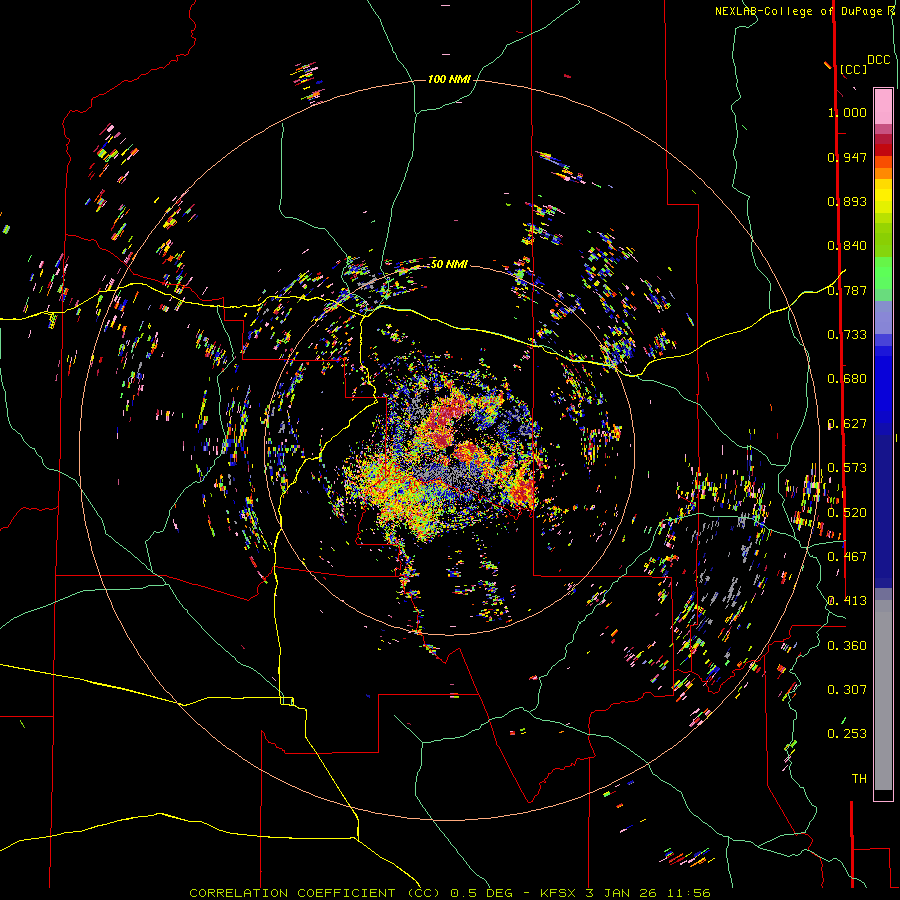The width and height of the screenshot is (900, 900).
Task: Click the 0.680 legend value
Action: pos(847,379)
